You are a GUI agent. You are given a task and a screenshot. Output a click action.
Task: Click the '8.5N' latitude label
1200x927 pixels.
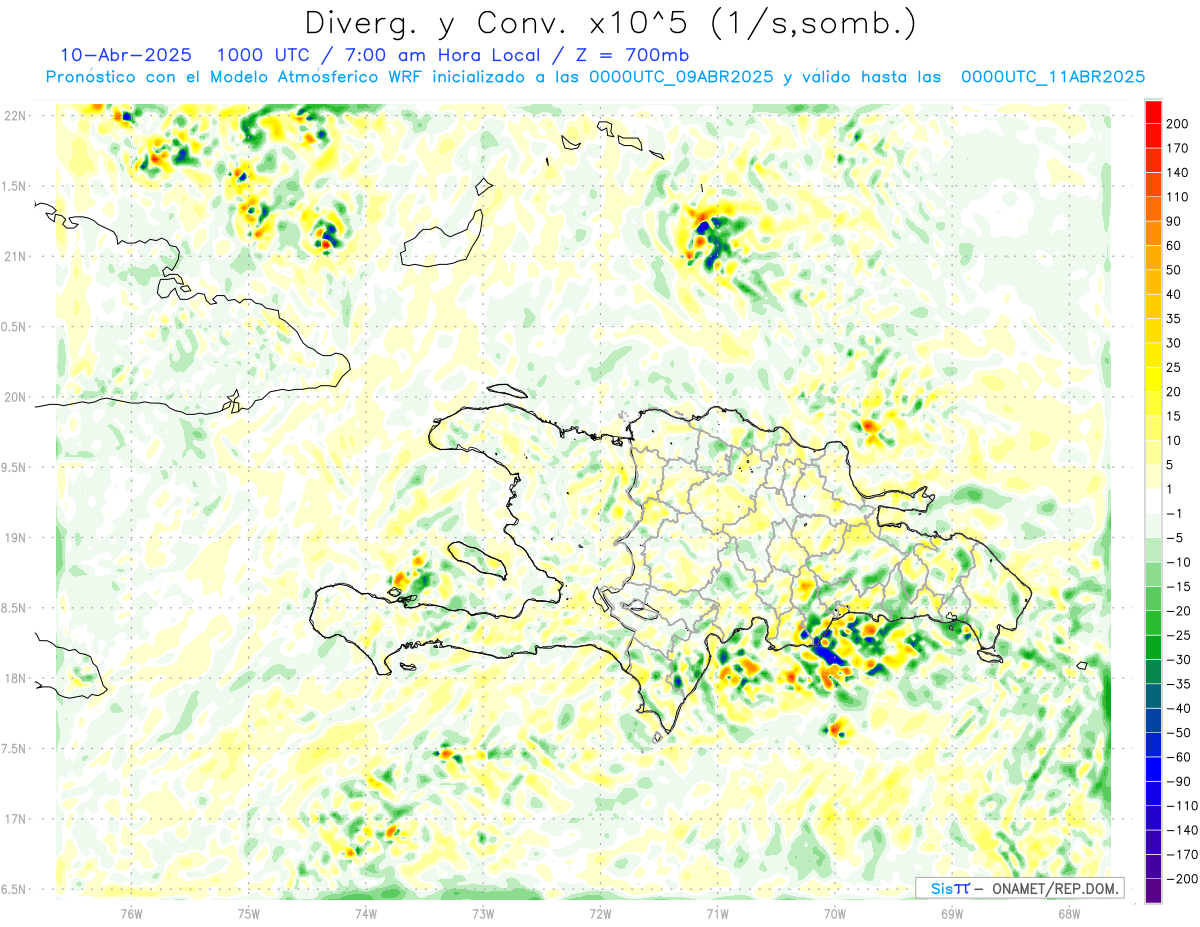pos(13,608)
